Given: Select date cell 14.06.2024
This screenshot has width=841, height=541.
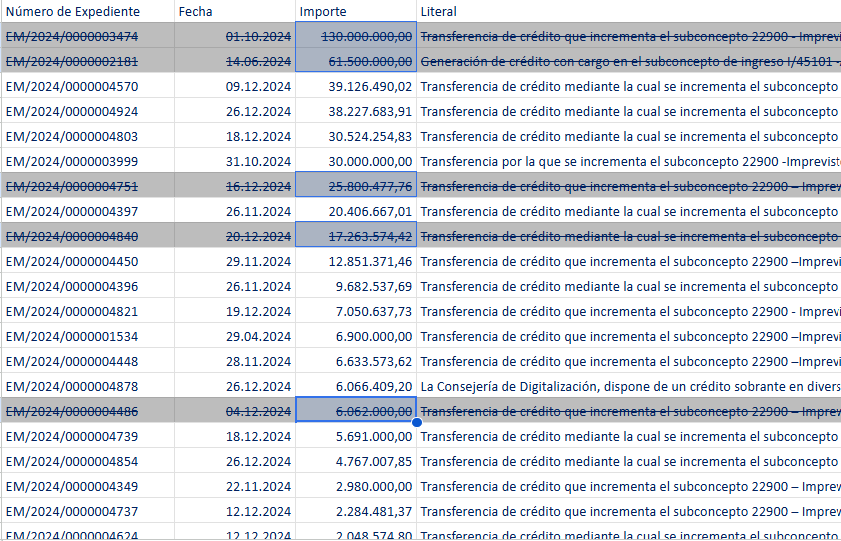Looking at the screenshot, I should tap(235, 62).
